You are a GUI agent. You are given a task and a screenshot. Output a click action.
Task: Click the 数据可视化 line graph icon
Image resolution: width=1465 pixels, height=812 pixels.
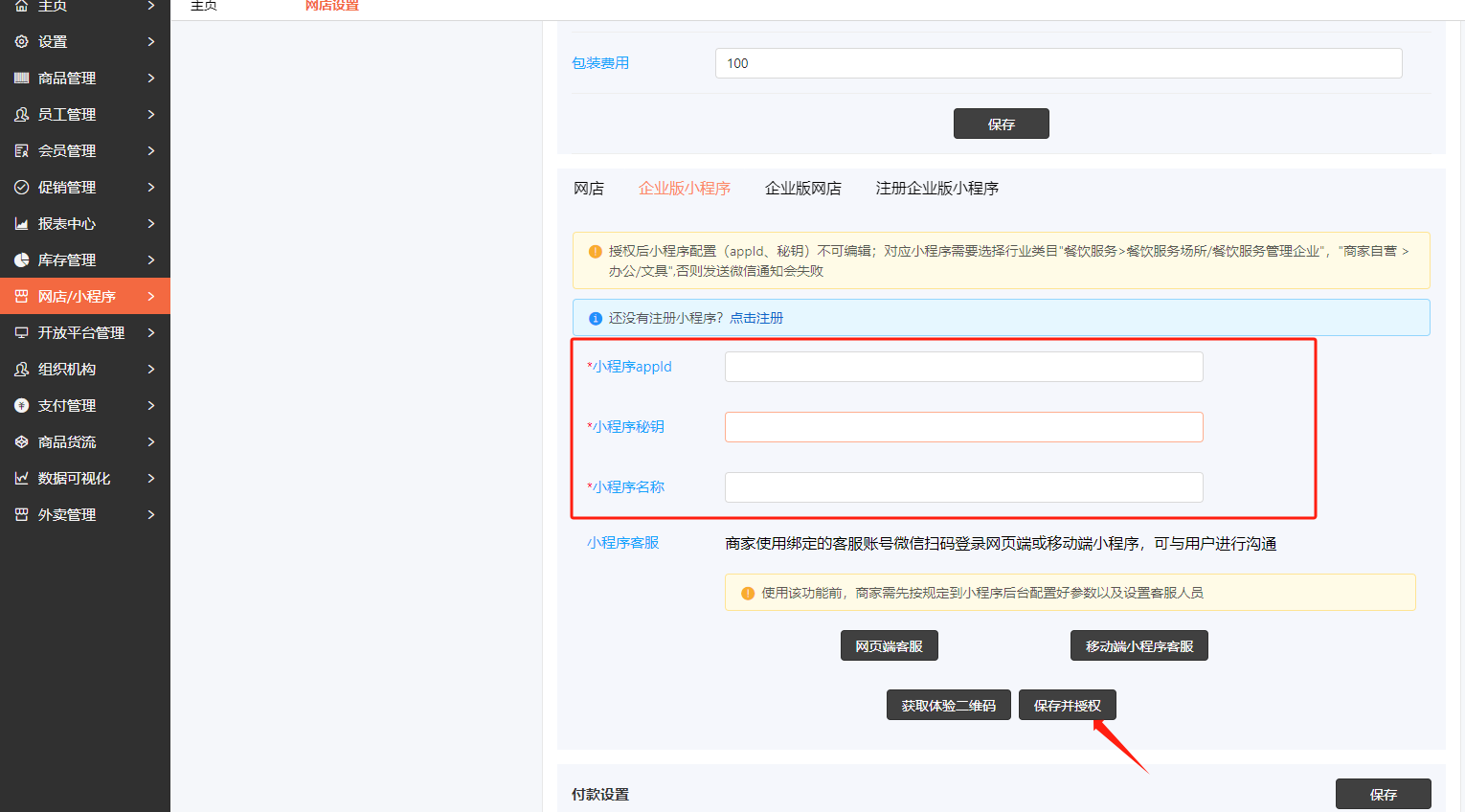point(21,479)
